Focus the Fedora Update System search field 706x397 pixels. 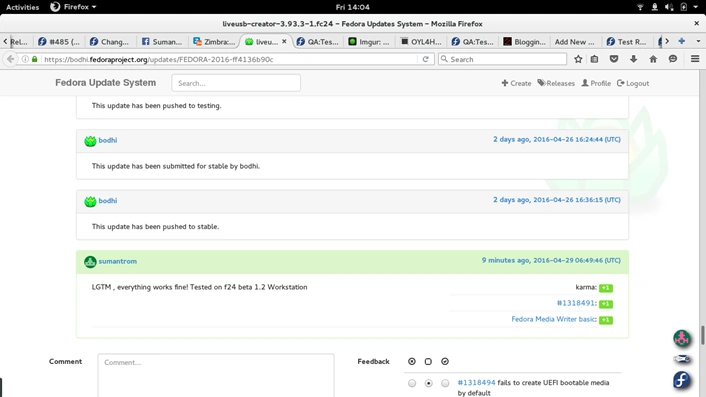coord(236,83)
